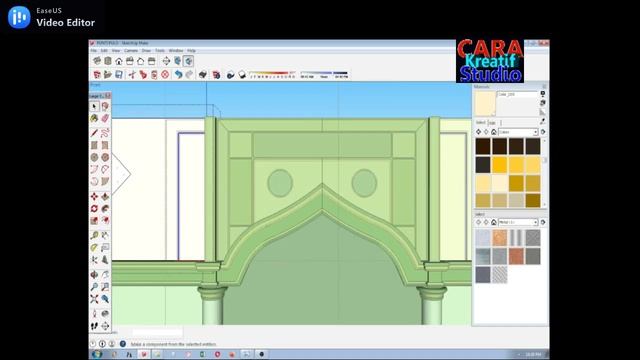Image resolution: width=640 pixels, height=360 pixels.
Task: Save the model with floppy icon
Action: click(119, 75)
